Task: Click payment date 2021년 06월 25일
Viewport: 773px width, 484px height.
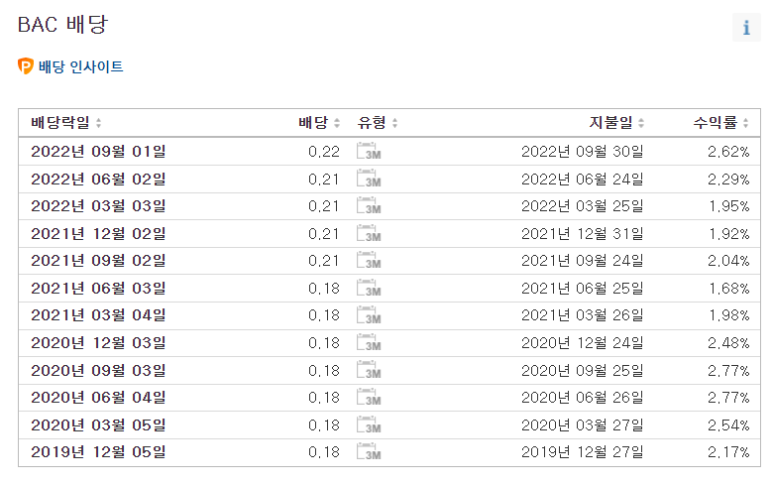Action: pos(582,288)
